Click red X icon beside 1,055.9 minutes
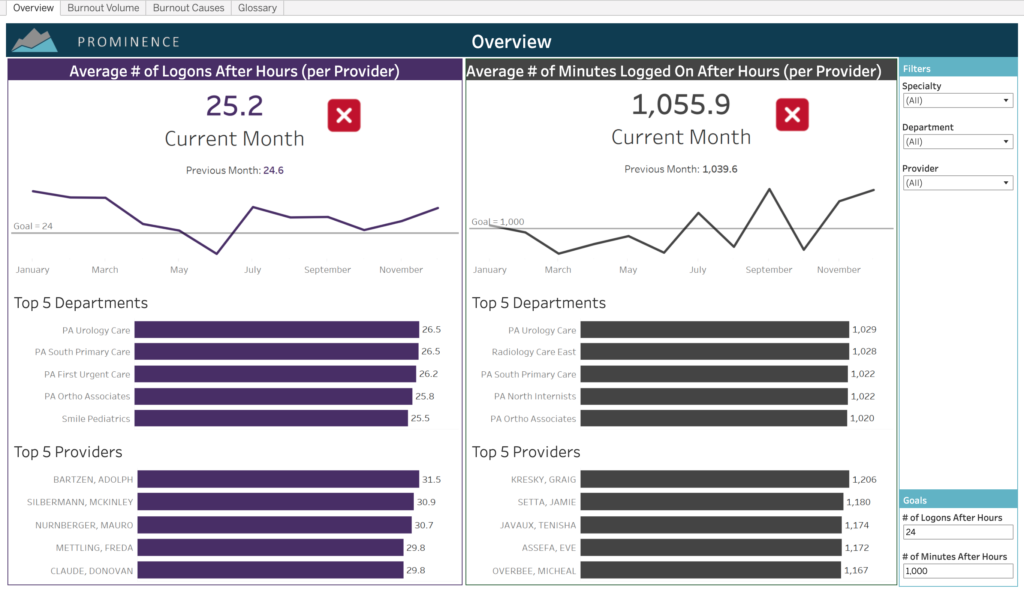The height and width of the screenshot is (592, 1024). pos(792,116)
